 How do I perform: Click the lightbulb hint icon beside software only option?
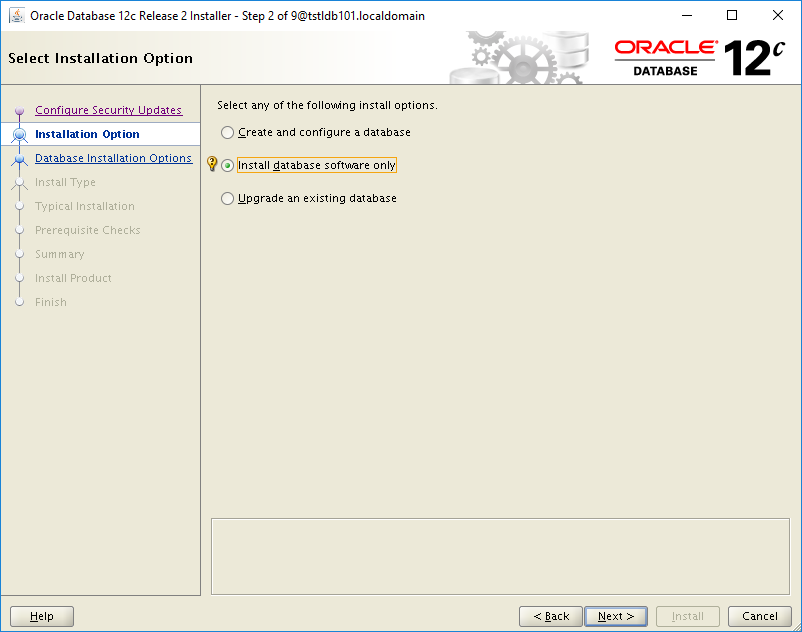click(212, 164)
